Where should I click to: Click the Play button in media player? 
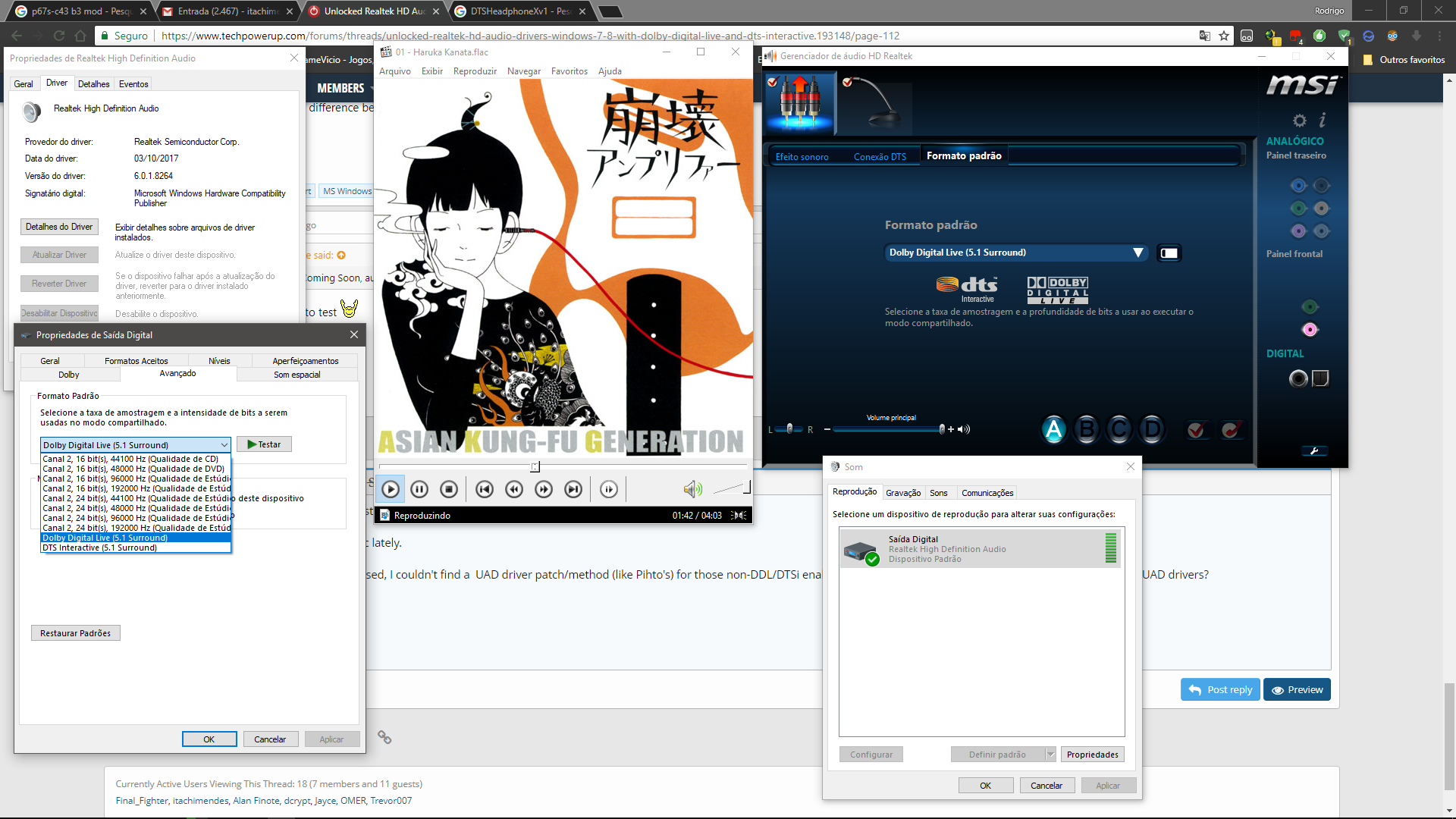pyautogui.click(x=391, y=489)
